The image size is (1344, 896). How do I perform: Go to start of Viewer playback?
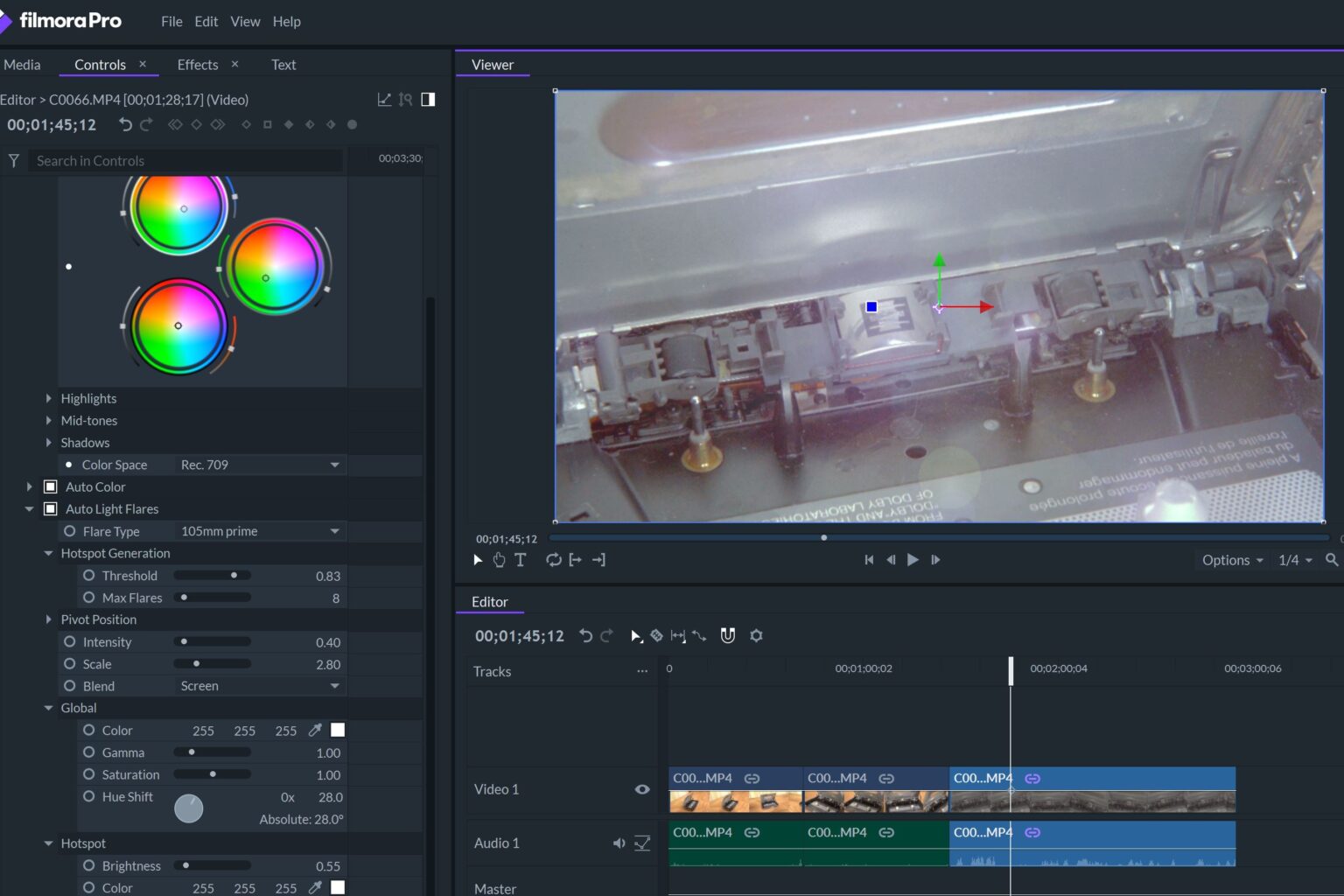tap(869, 560)
